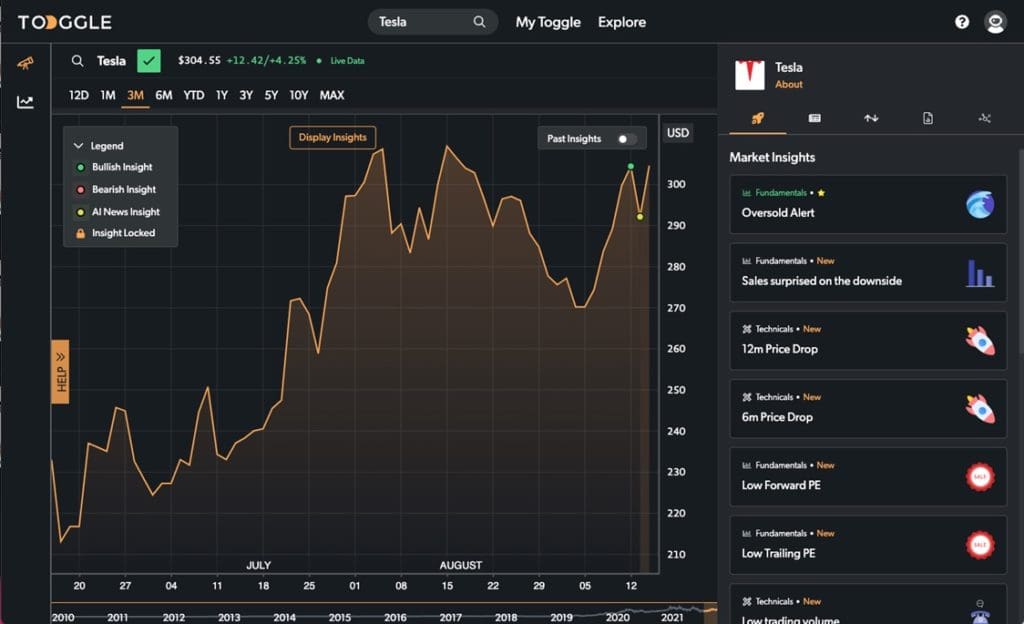Open the Oversold Alert insight

pos(868,204)
